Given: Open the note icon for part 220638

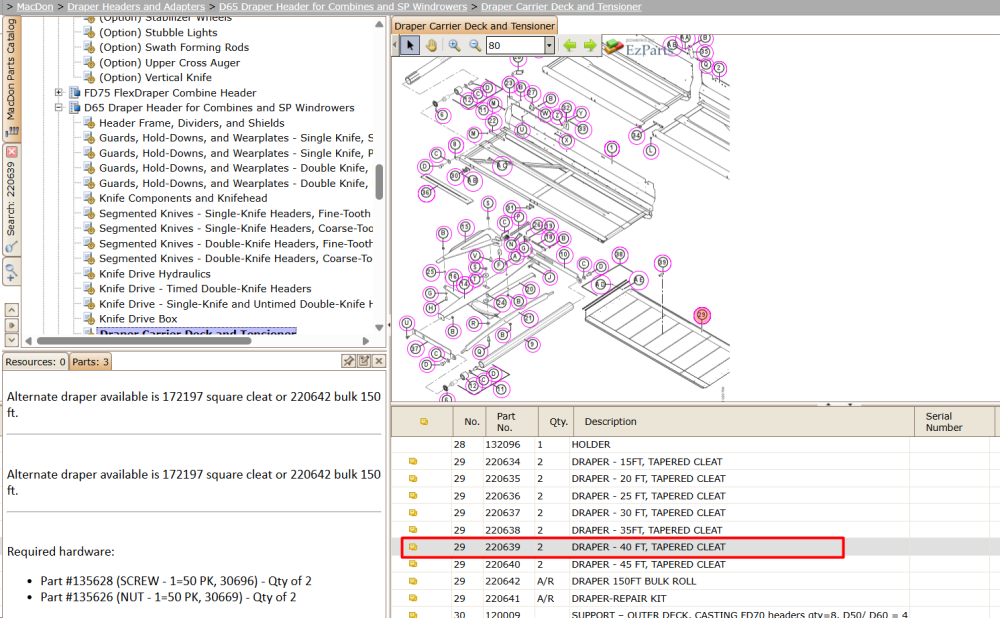Looking at the screenshot, I should point(413,530).
